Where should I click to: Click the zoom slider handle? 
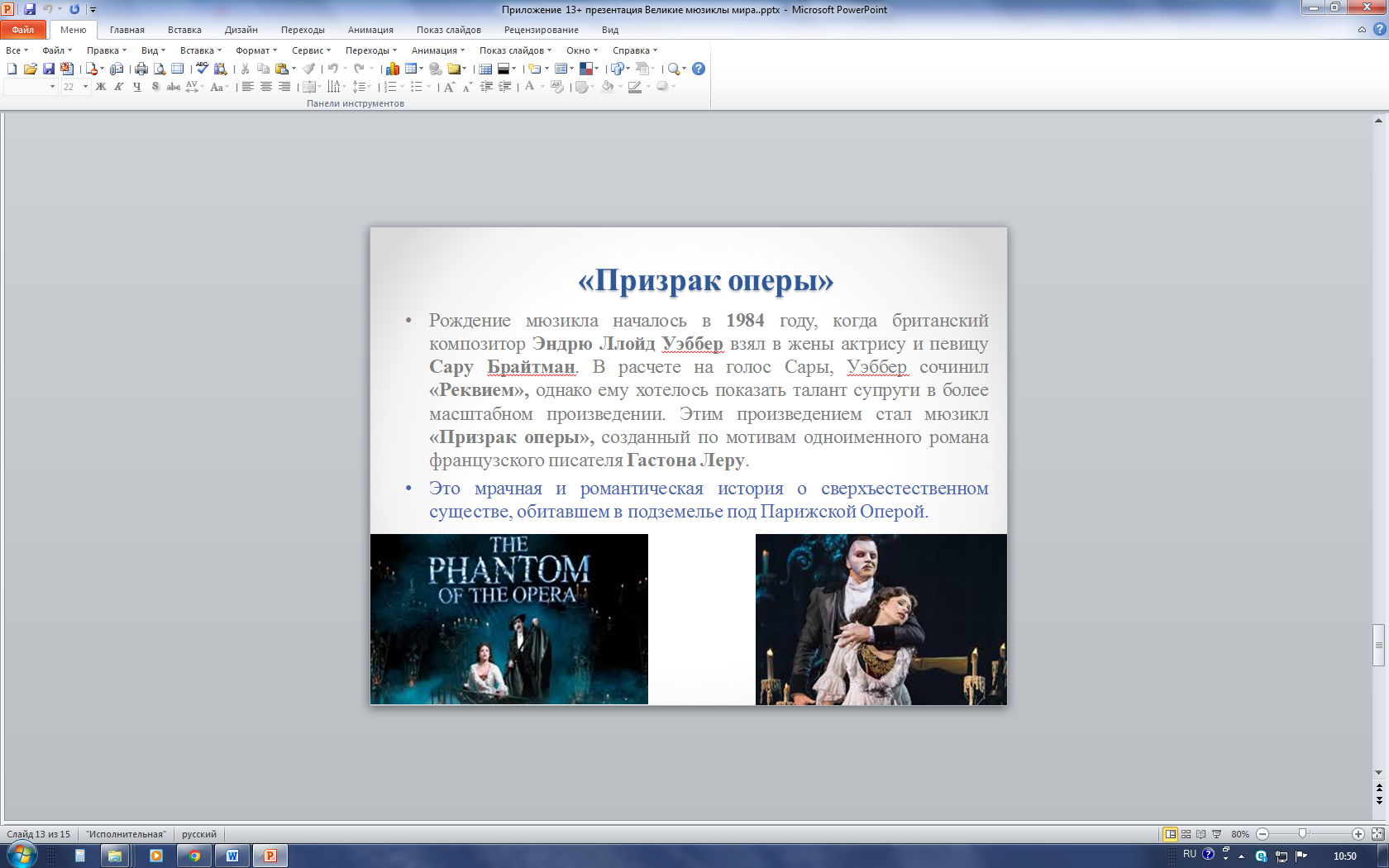1302,834
